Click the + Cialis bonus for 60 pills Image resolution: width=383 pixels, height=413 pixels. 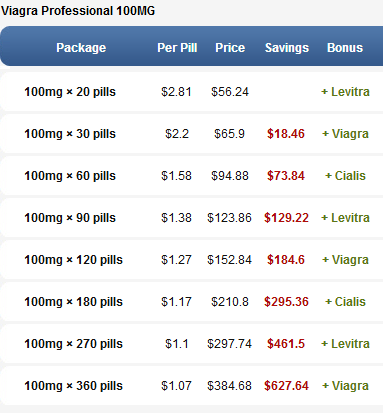(345, 176)
